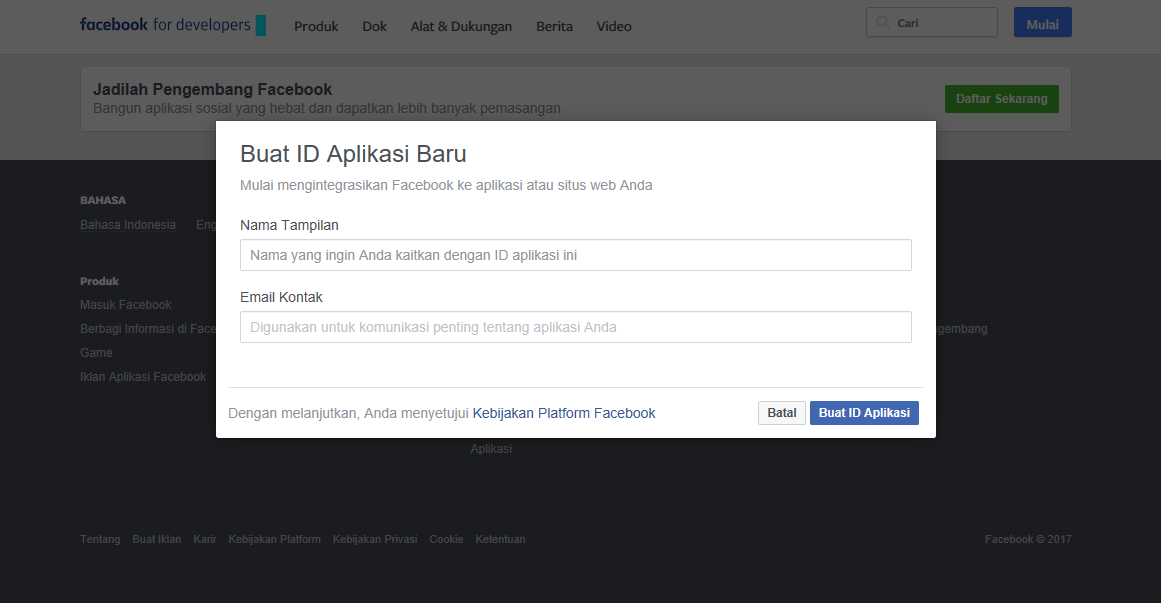
Task: Click the Buat ID Aplikasi Baru title
Action: 353,153
